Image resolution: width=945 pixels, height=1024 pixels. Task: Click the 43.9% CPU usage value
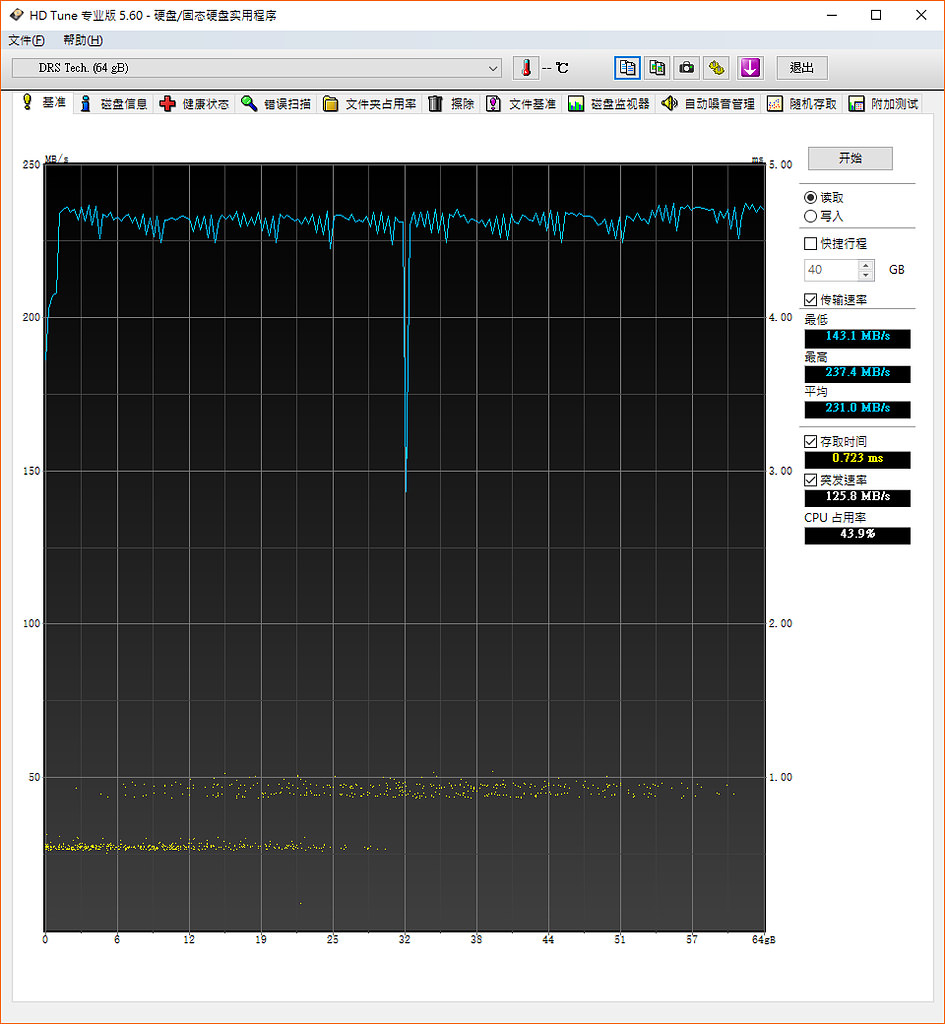pyautogui.click(x=857, y=534)
